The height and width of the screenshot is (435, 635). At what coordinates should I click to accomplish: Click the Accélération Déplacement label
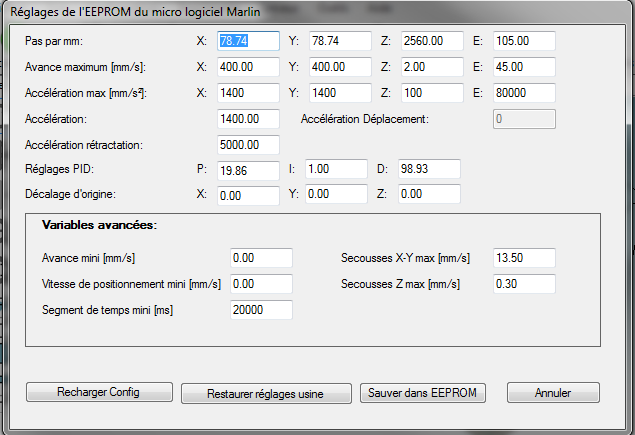click(364, 119)
